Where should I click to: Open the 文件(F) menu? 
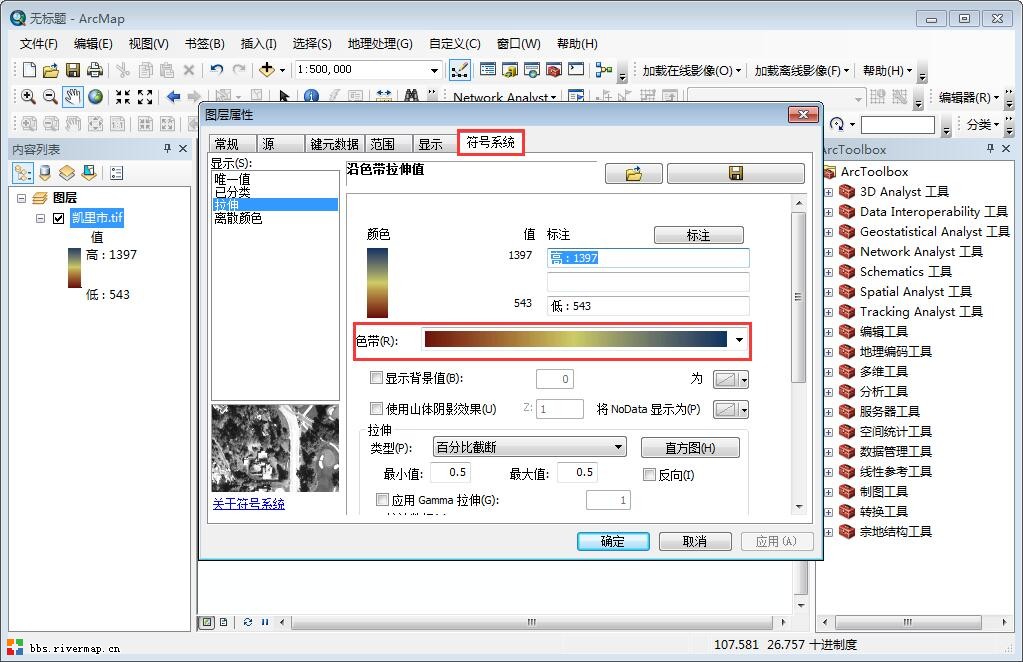pyautogui.click(x=38, y=44)
